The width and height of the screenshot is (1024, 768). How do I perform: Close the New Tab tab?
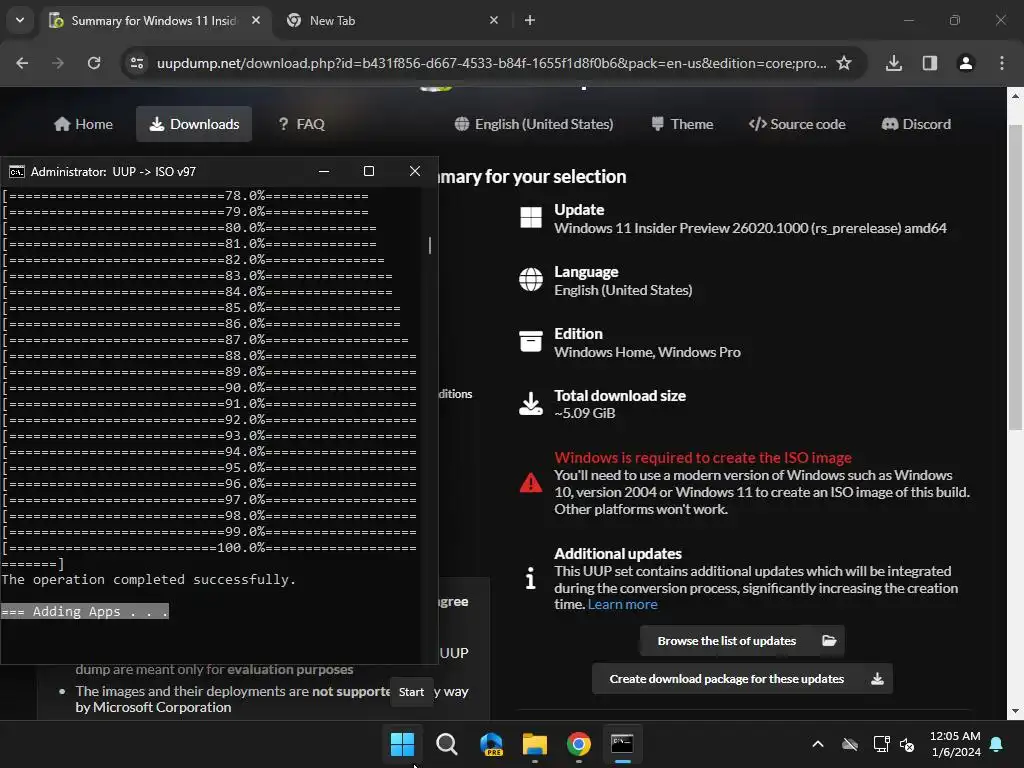pyautogui.click(x=494, y=20)
